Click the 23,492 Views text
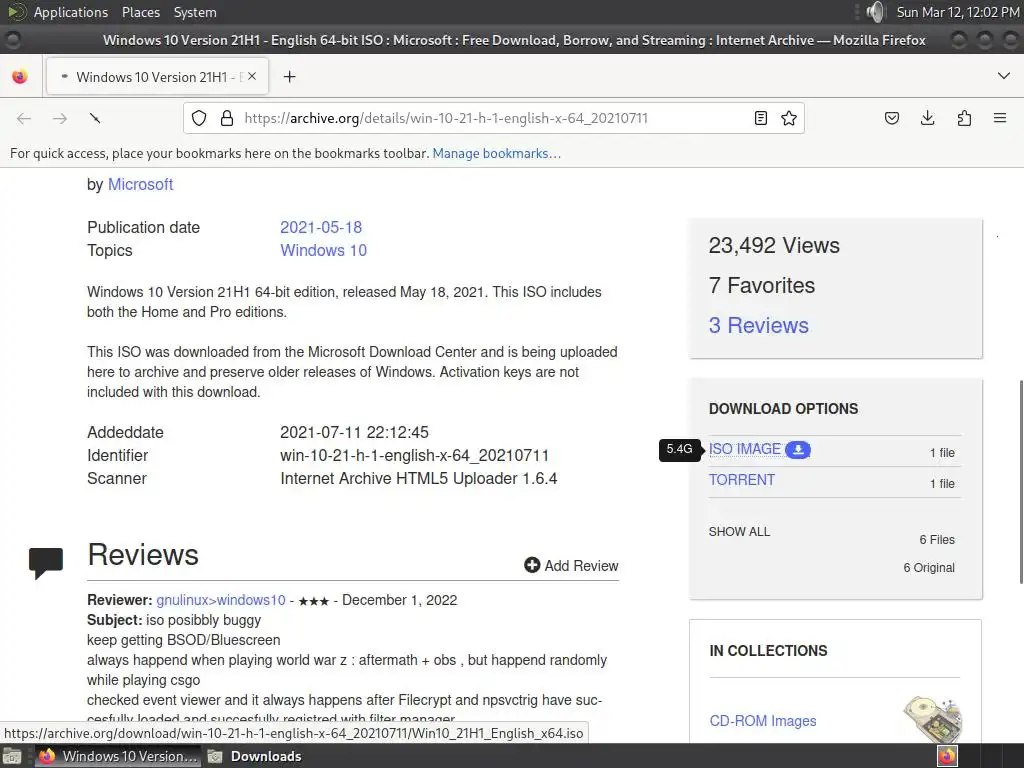1024x768 pixels. (x=774, y=246)
